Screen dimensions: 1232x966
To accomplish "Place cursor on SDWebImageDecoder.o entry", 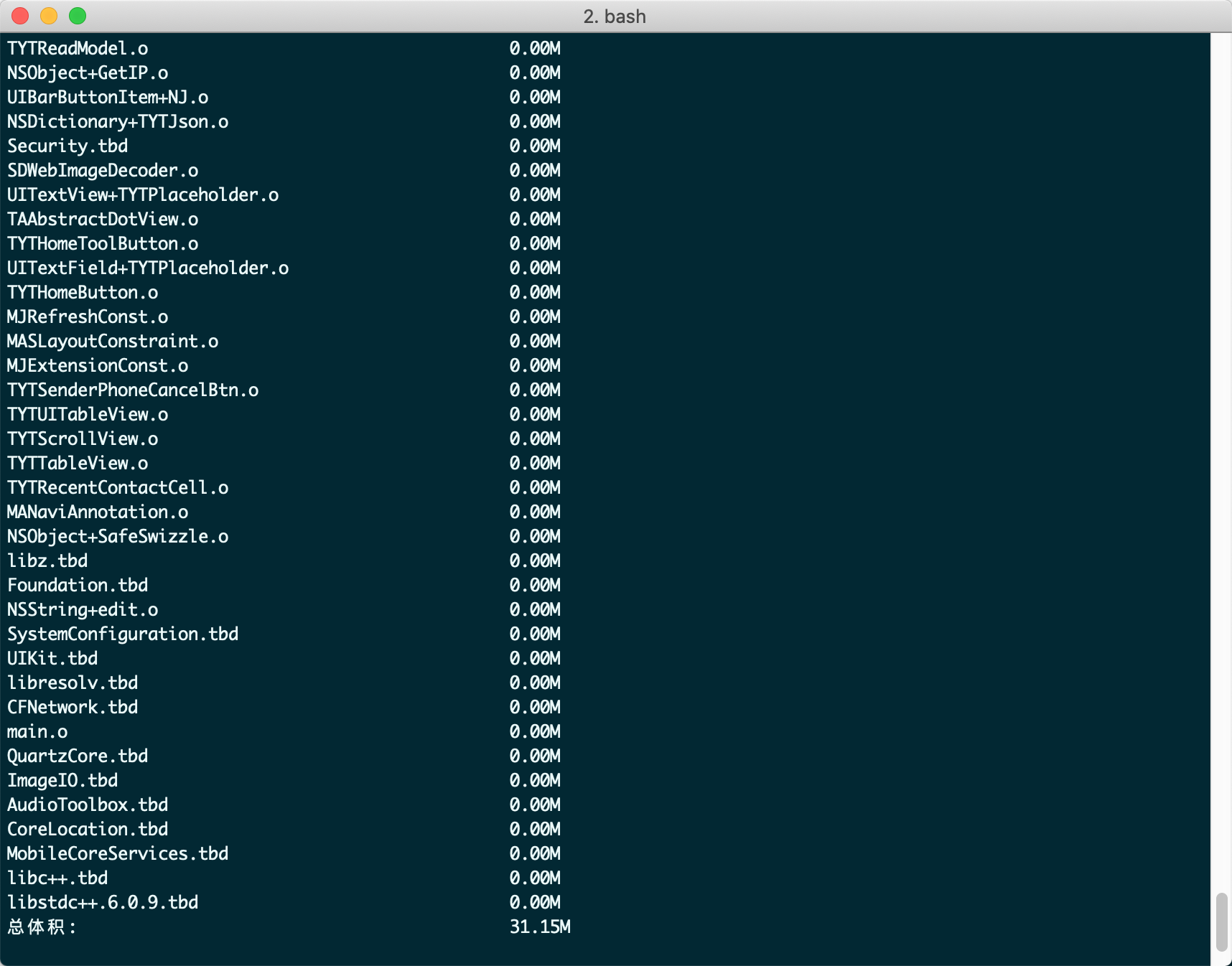I will coord(103,171).
